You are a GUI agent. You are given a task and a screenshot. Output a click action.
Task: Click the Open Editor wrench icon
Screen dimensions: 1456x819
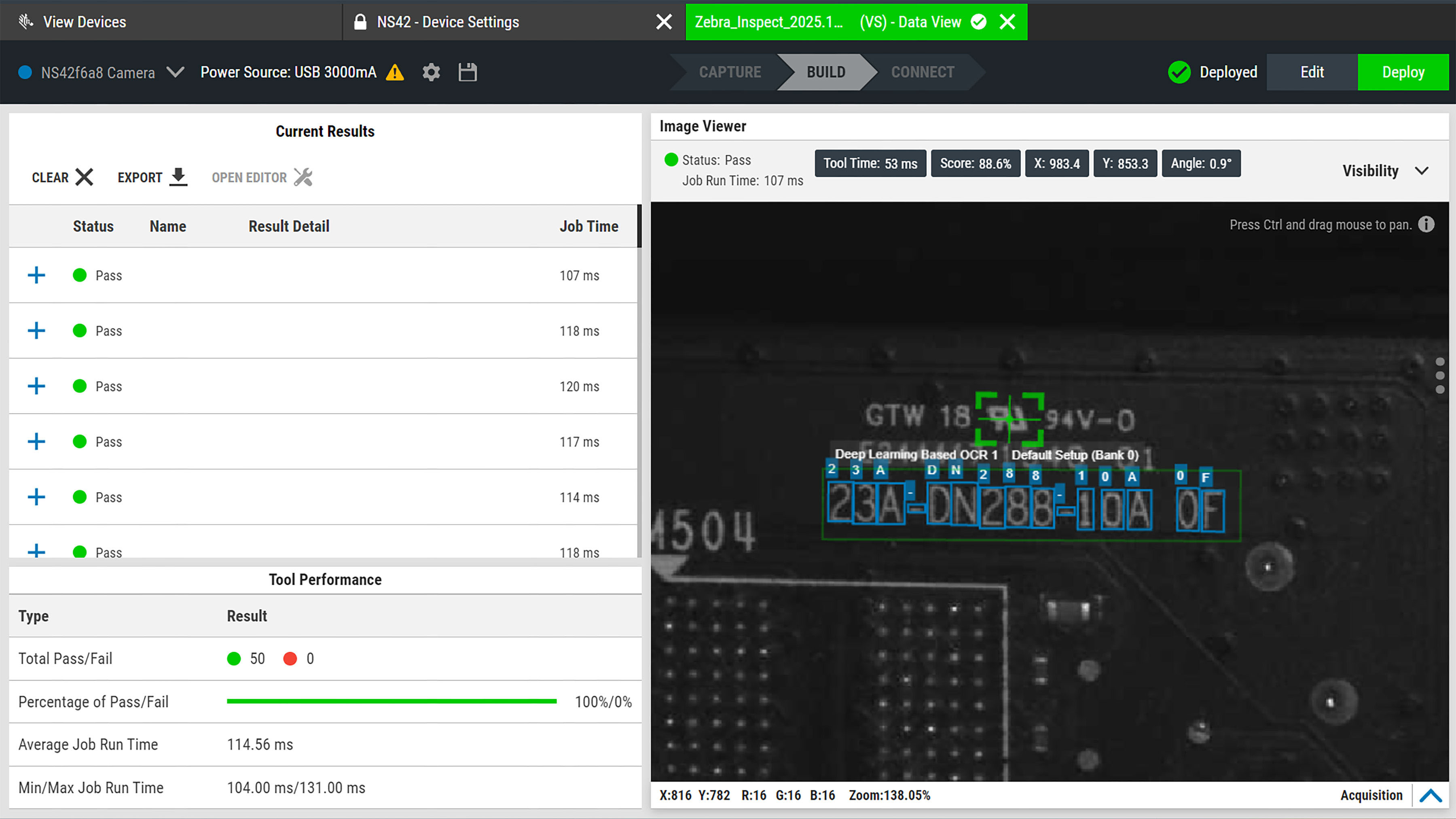pyautogui.click(x=303, y=177)
